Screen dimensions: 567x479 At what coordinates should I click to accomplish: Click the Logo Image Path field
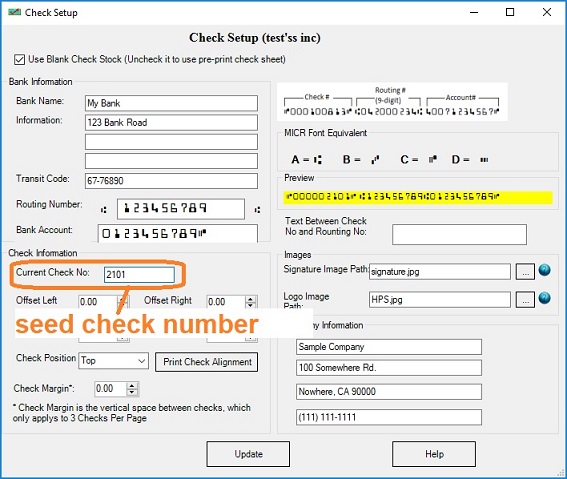click(x=440, y=300)
